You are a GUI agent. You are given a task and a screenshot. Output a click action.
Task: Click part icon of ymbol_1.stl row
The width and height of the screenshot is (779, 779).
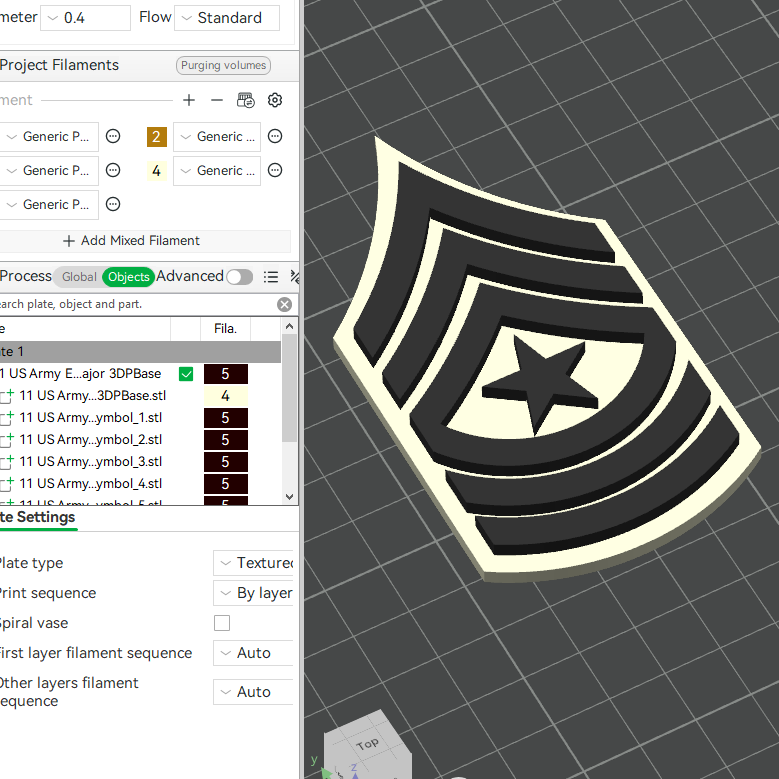click(7, 418)
